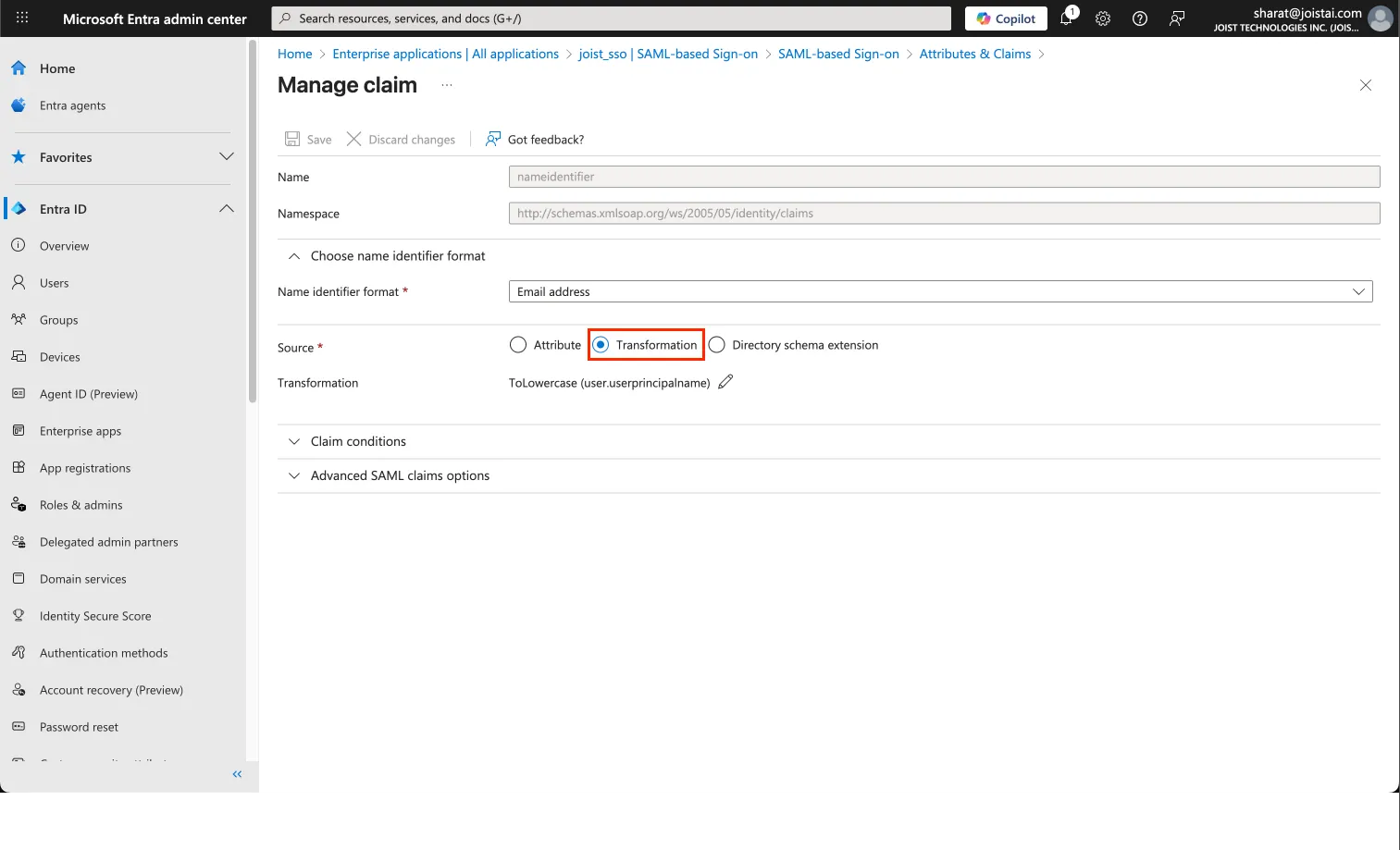The height and width of the screenshot is (850, 1400).
Task: Click the Home house icon in sidebar
Action: coord(19,68)
